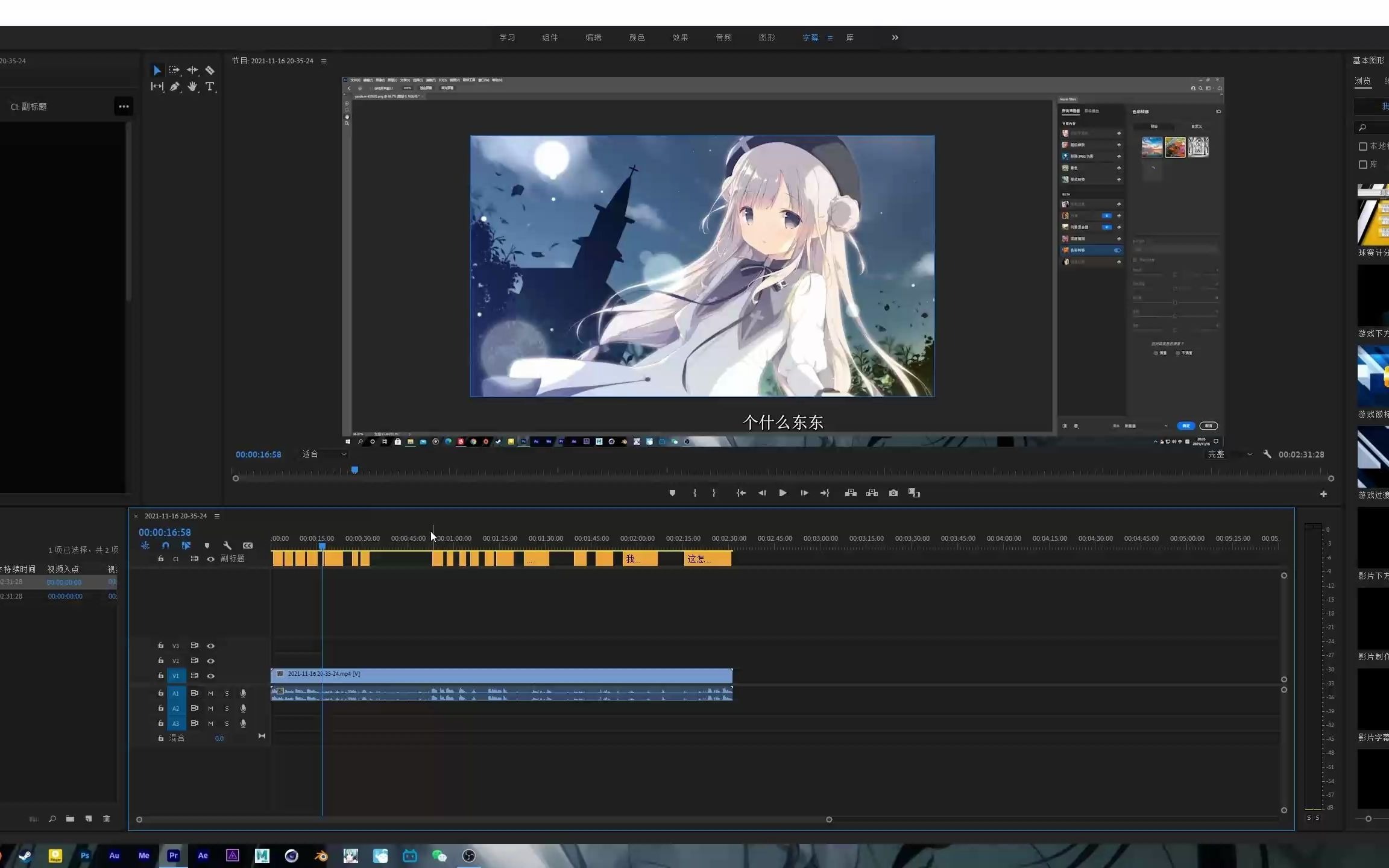Switch to the 效果 workspace tab
The height and width of the screenshot is (868, 1389).
[x=680, y=37]
